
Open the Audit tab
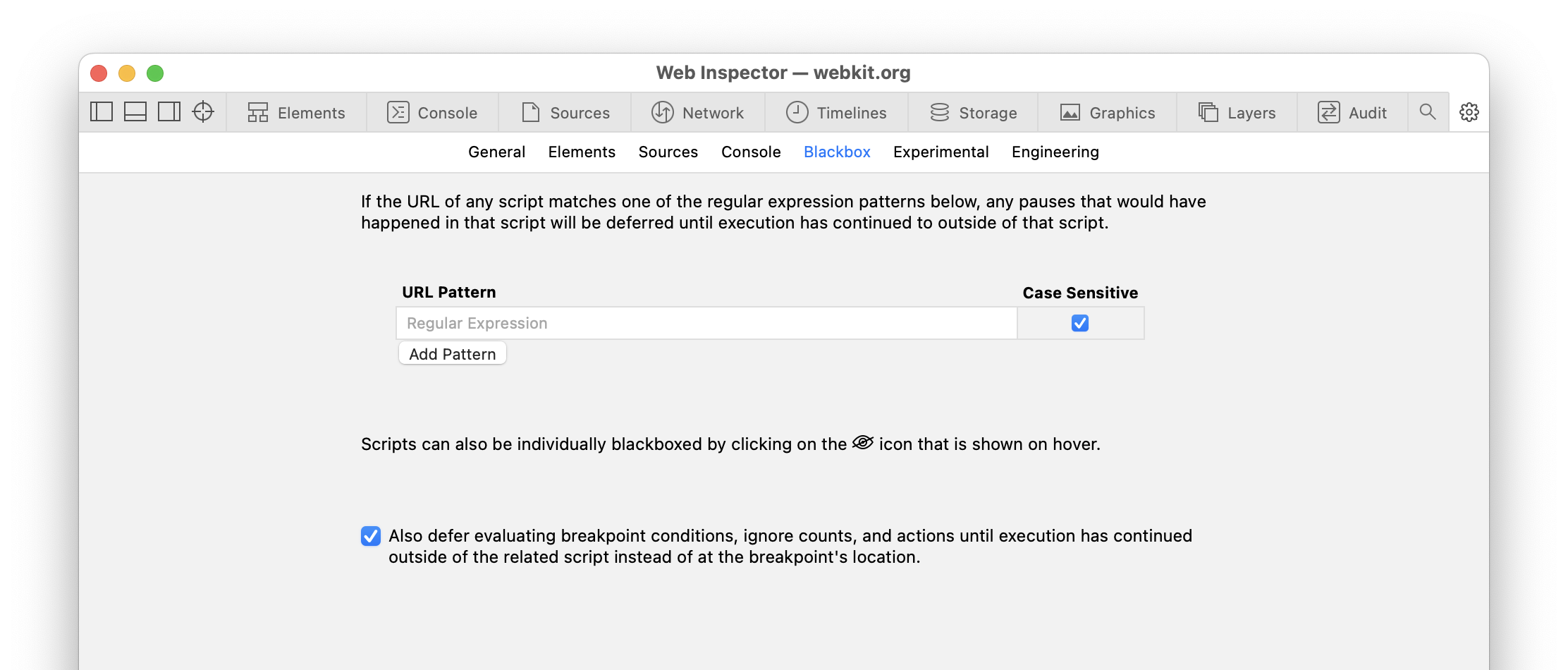[1352, 113]
